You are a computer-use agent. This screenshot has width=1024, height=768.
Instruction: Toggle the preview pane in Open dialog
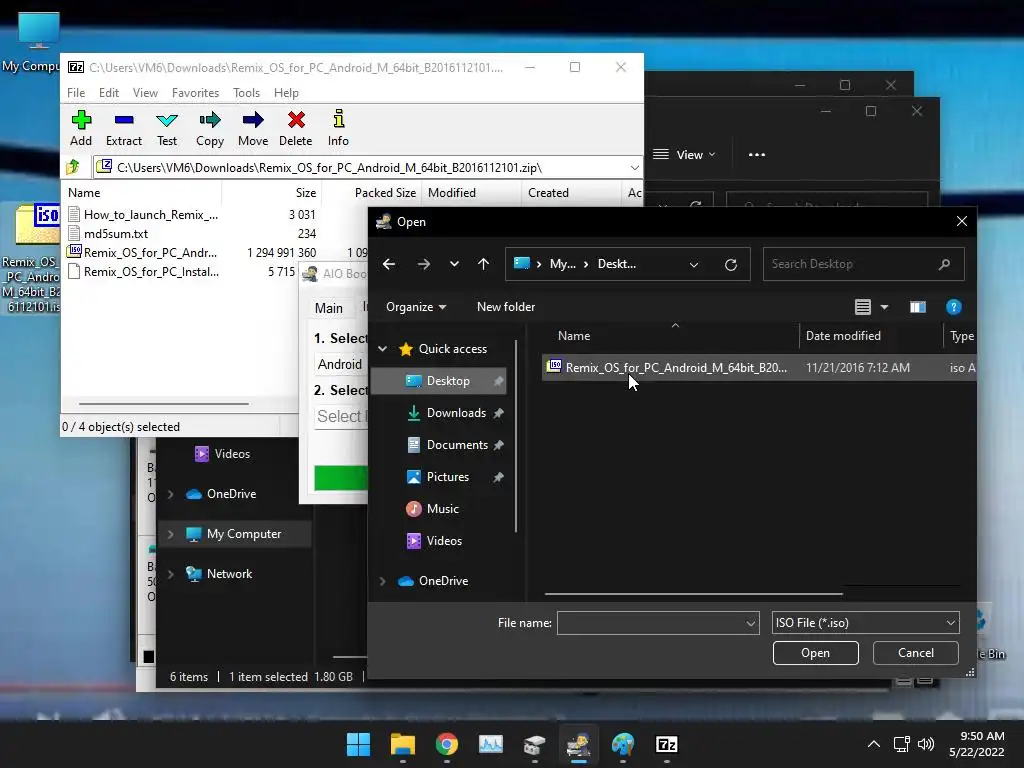click(x=918, y=307)
